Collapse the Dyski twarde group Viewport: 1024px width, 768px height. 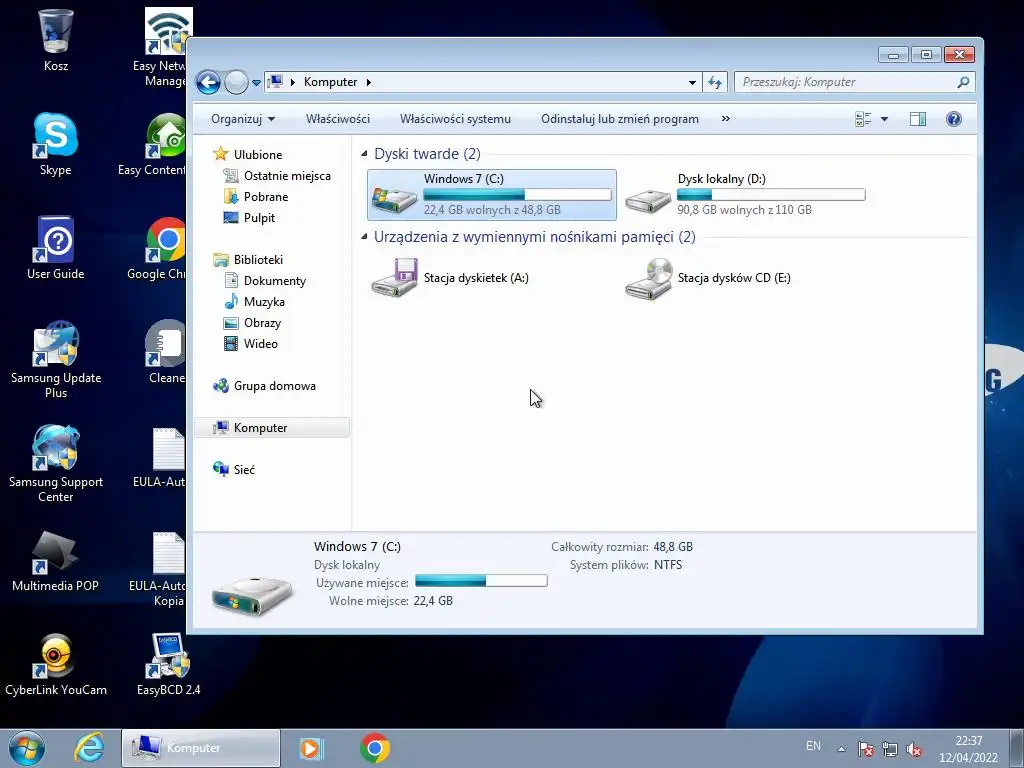tap(364, 153)
